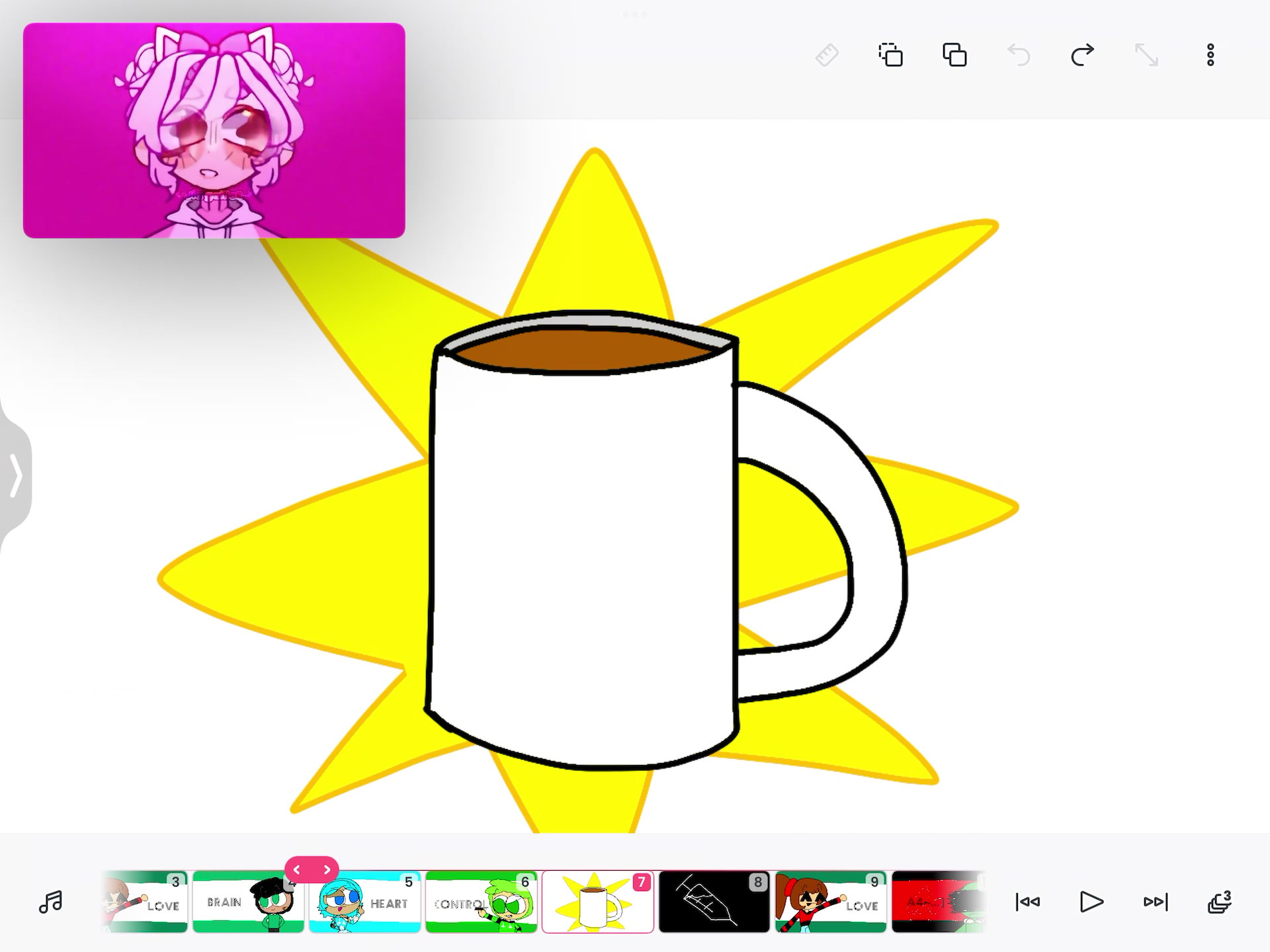Move frame right with pink arrow
The image size is (1270, 952).
pos(327,870)
